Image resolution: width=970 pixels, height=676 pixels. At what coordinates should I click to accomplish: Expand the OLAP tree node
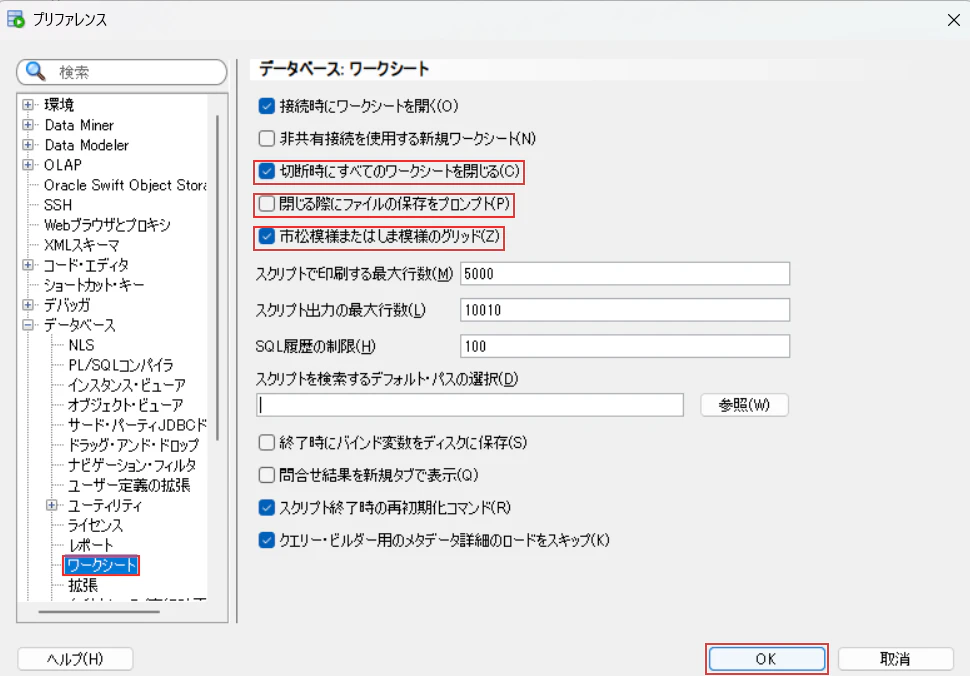pyautogui.click(x=28, y=165)
